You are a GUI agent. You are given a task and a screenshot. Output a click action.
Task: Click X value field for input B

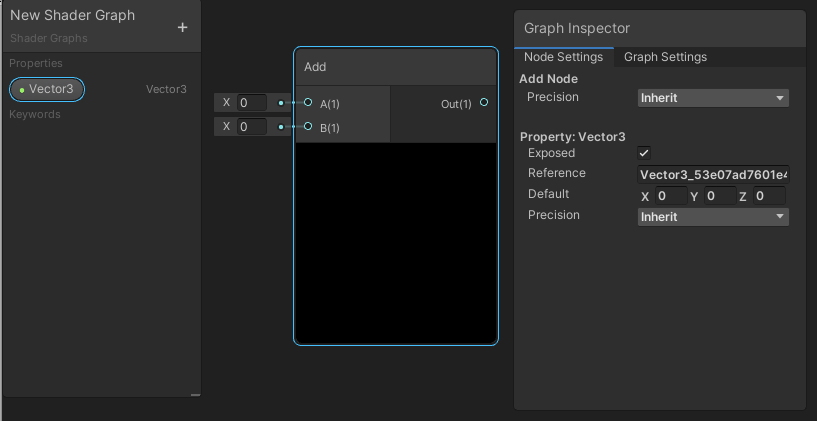click(251, 126)
